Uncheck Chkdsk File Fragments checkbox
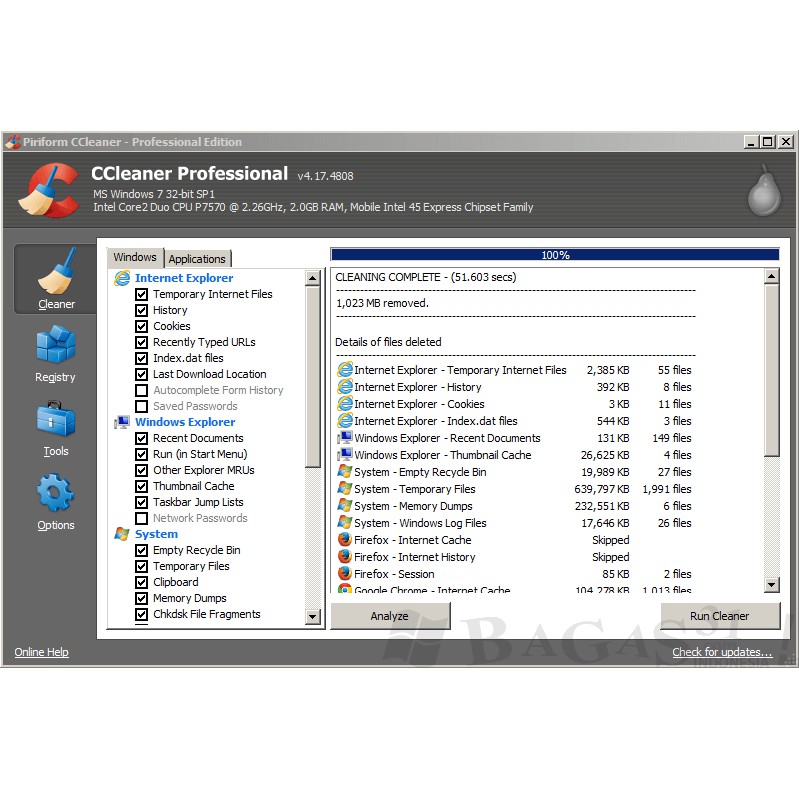The width and height of the screenshot is (799, 799). coord(142,615)
